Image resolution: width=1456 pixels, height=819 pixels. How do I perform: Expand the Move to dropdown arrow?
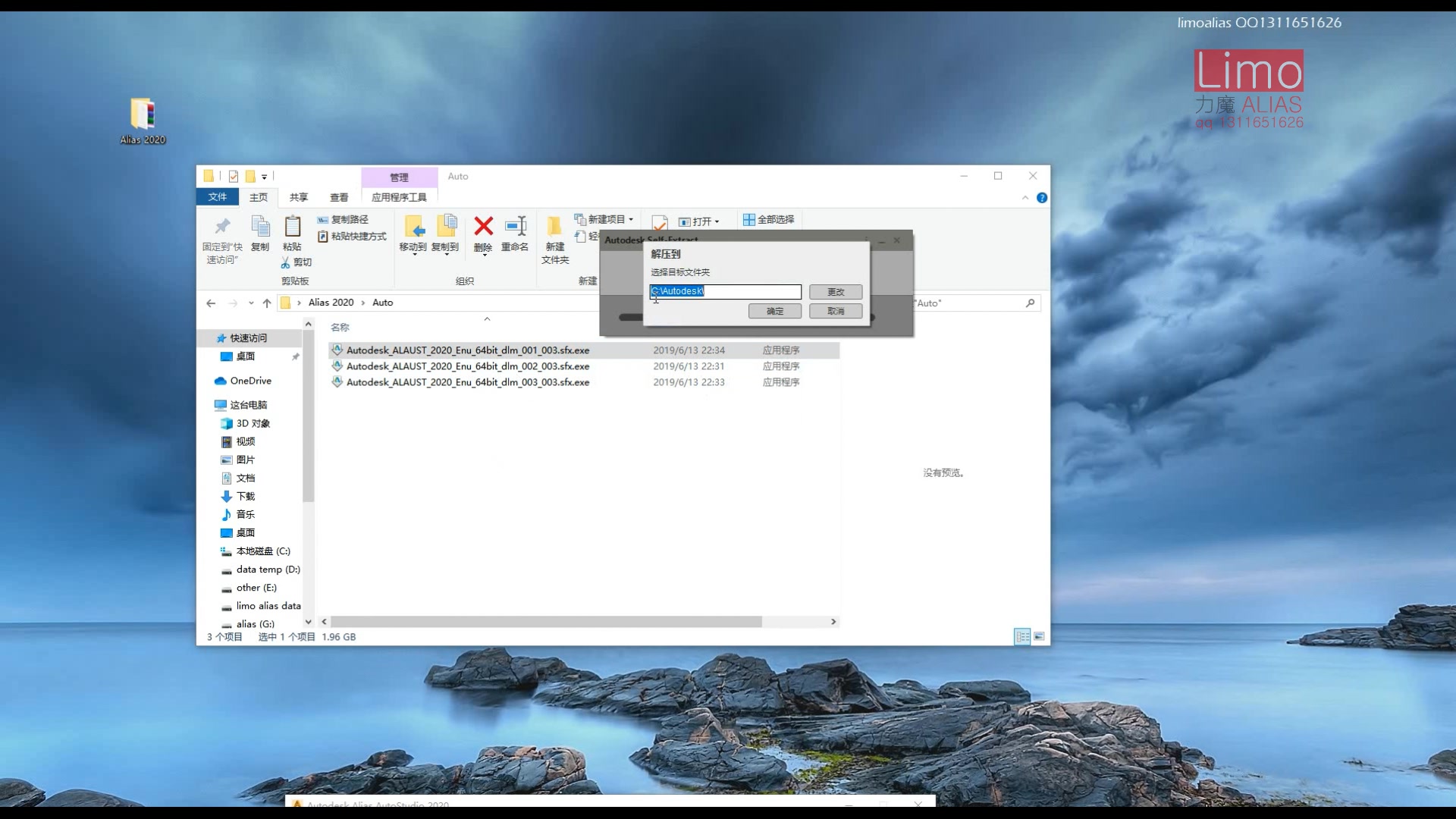(x=414, y=255)
